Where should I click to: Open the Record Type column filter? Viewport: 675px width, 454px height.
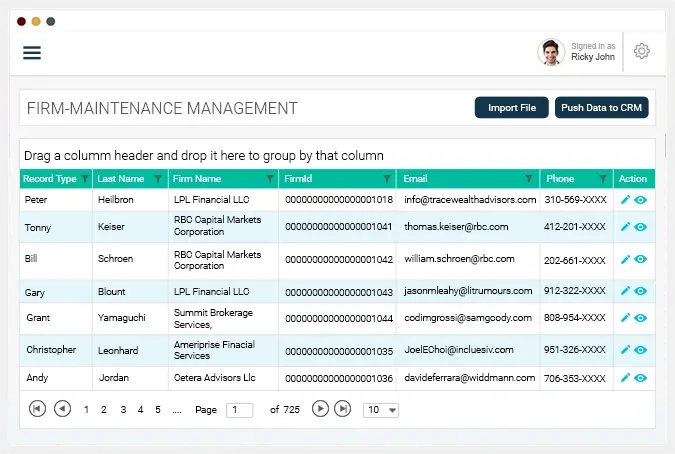(x=85, y=179)
